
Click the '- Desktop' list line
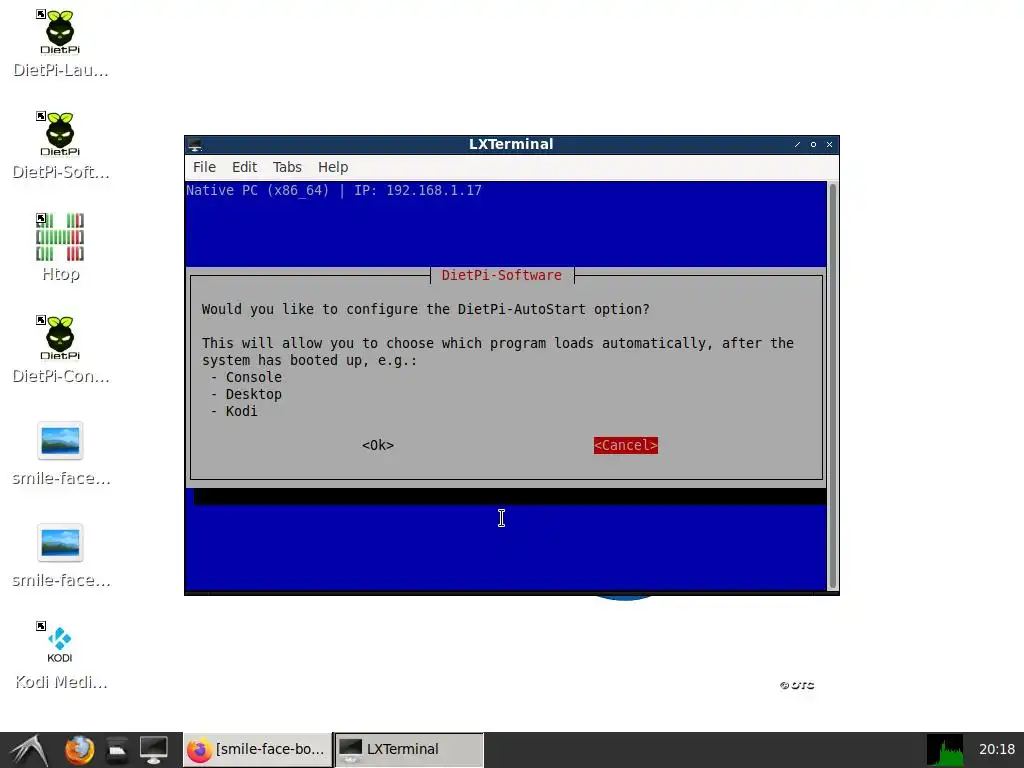click(246, 394)
